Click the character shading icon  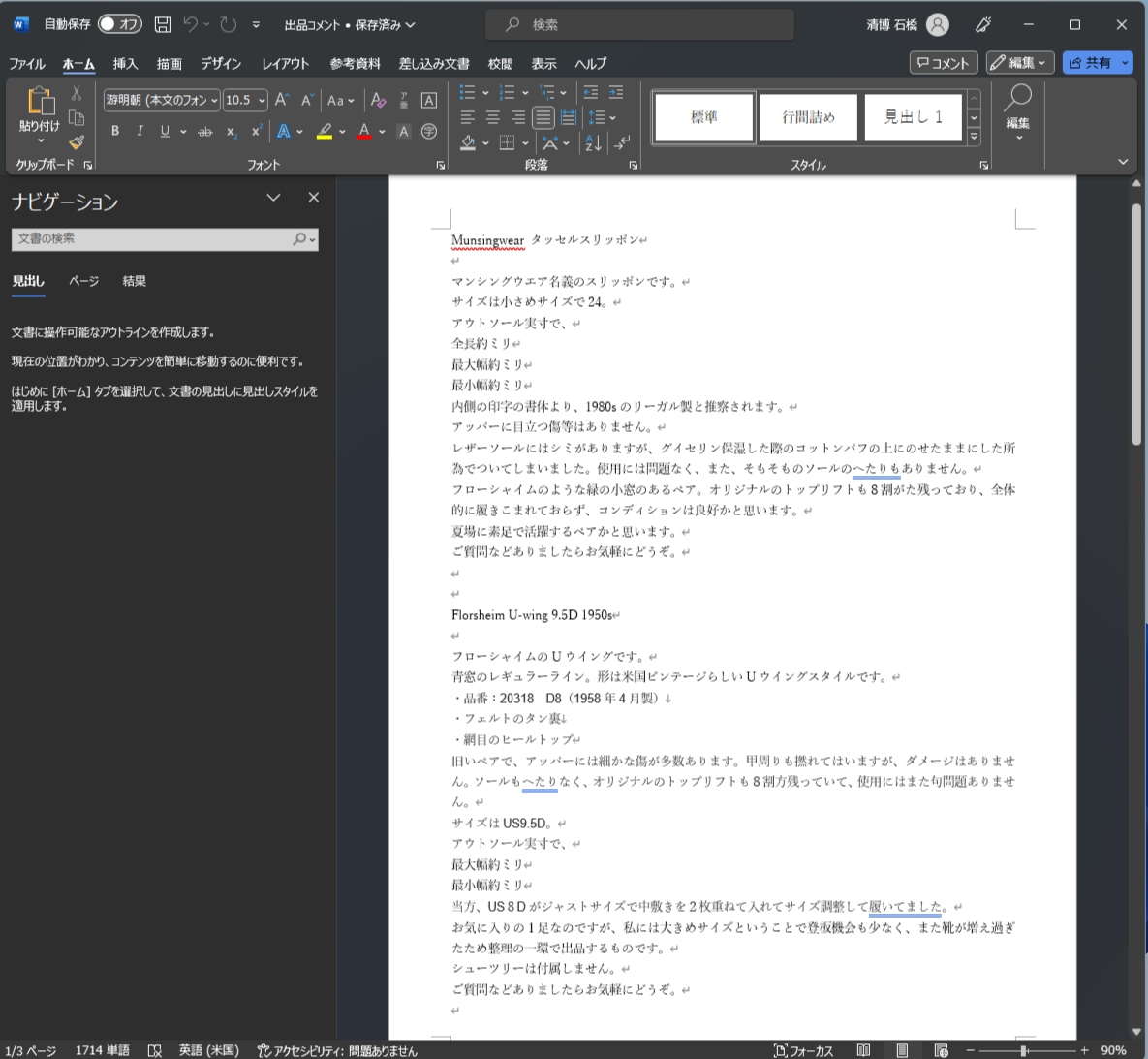(x=403, y=132)
